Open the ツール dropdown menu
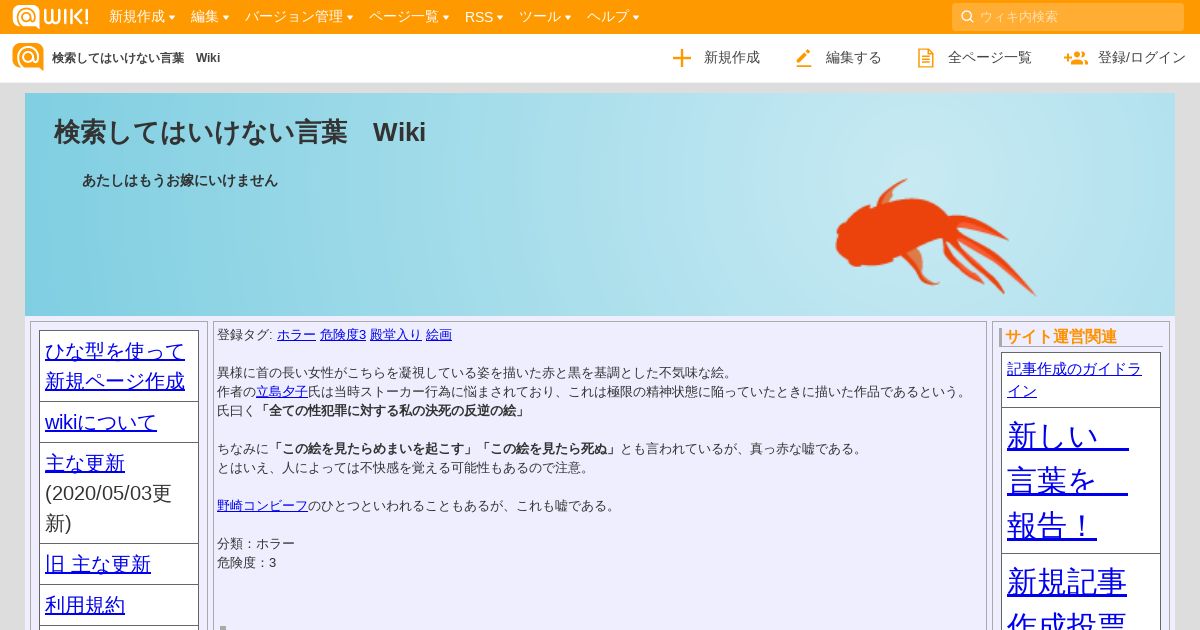Screen dimensions: 1200x630 545,17
